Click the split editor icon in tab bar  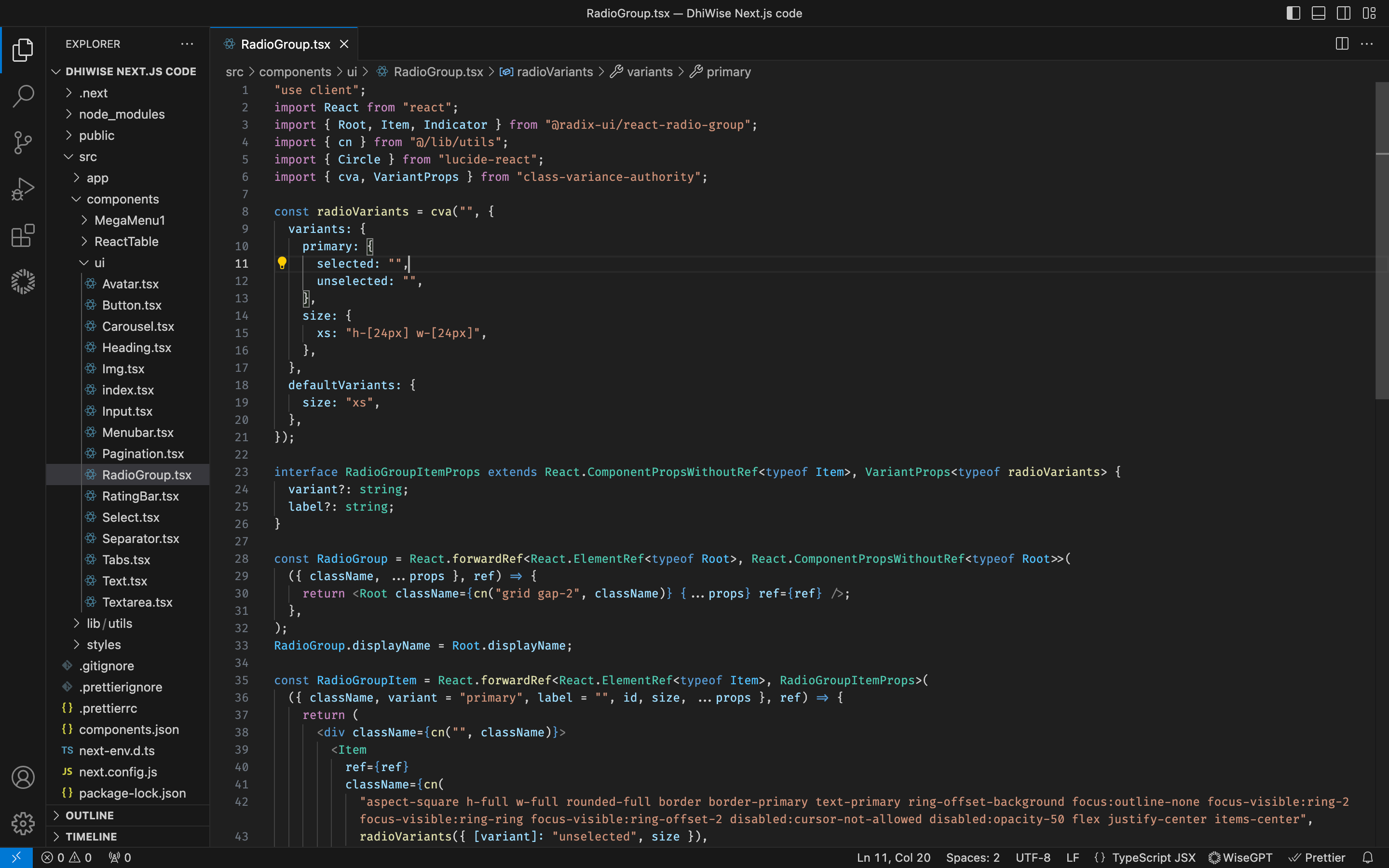(x=1341, y=44)
